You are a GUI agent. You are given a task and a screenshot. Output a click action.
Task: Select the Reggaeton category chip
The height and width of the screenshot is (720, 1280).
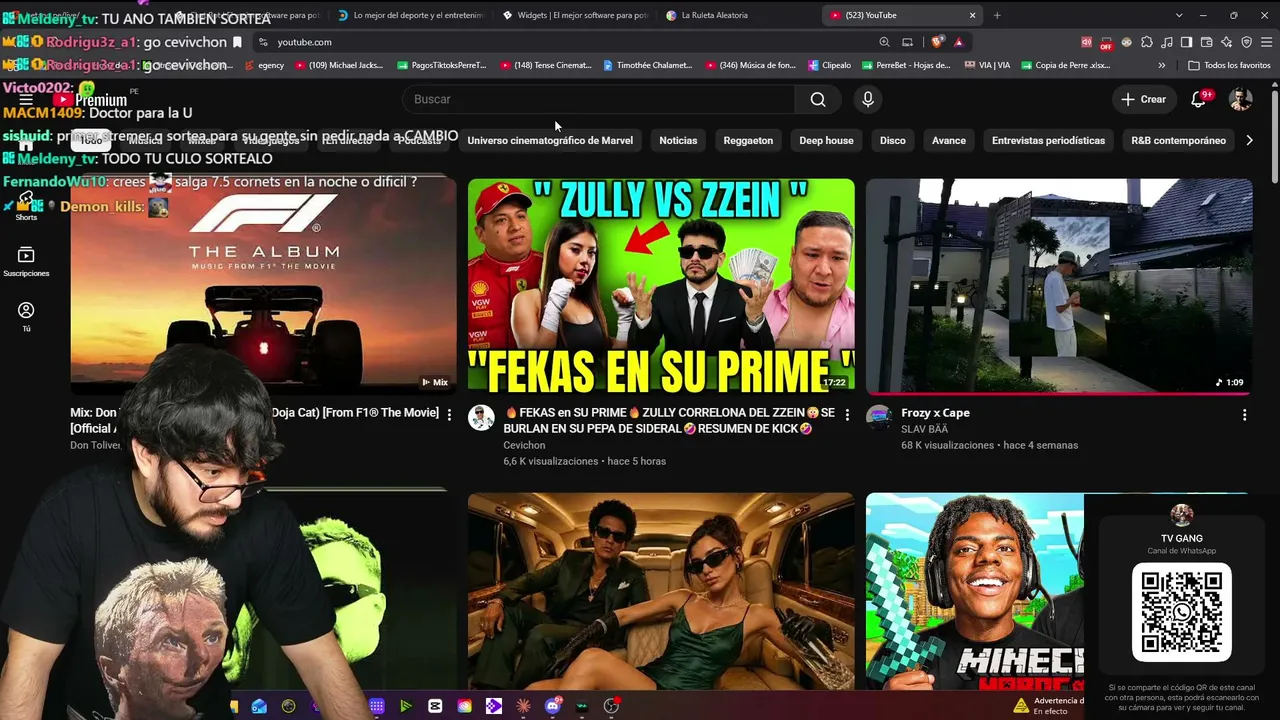[748, 140]
